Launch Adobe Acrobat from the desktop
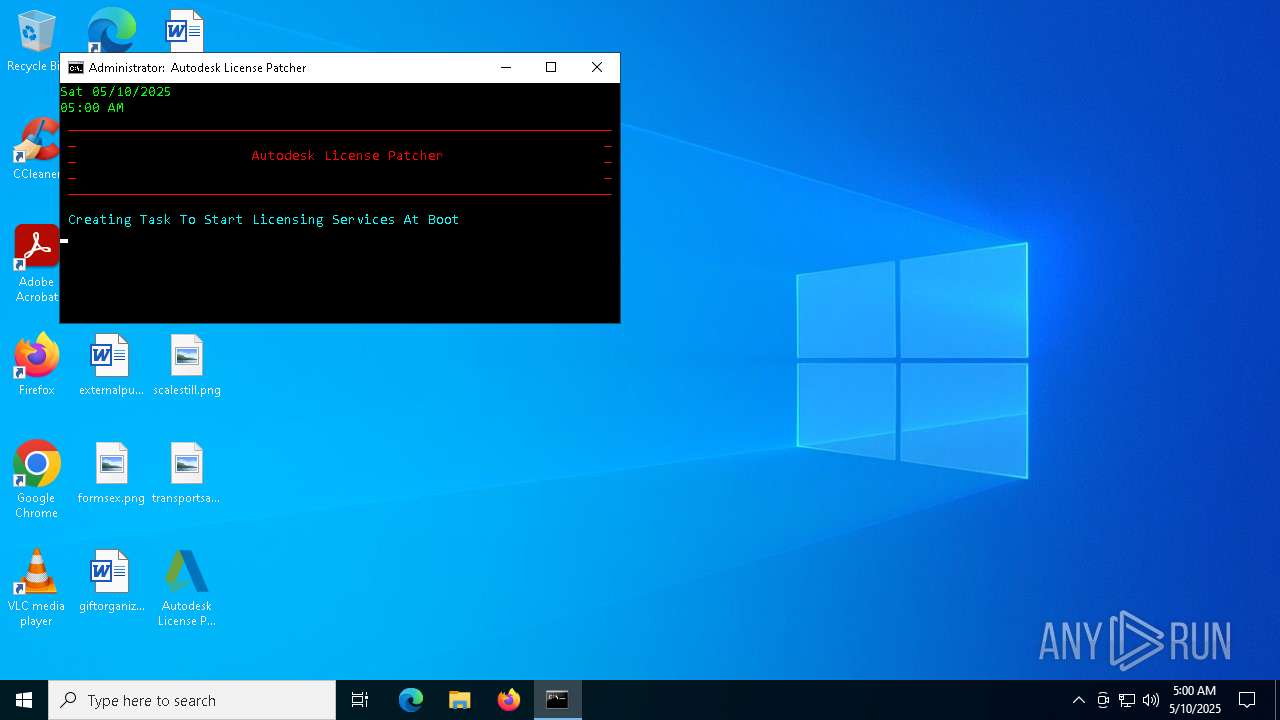Image resolution: width=1280 pixels, height=720 pixels. pos(36,264)
